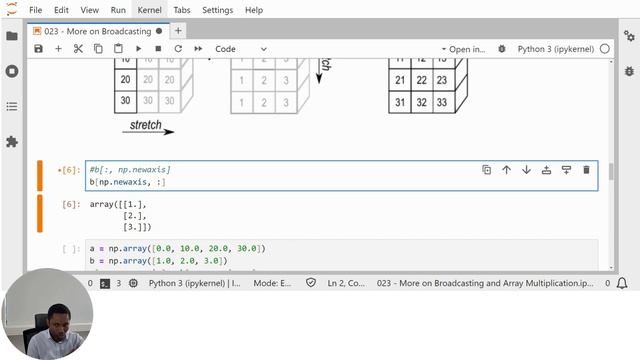The image size is (640, 360).
Task: Click the Ln 2, Co... cursor position
Action: click(346, 283)
